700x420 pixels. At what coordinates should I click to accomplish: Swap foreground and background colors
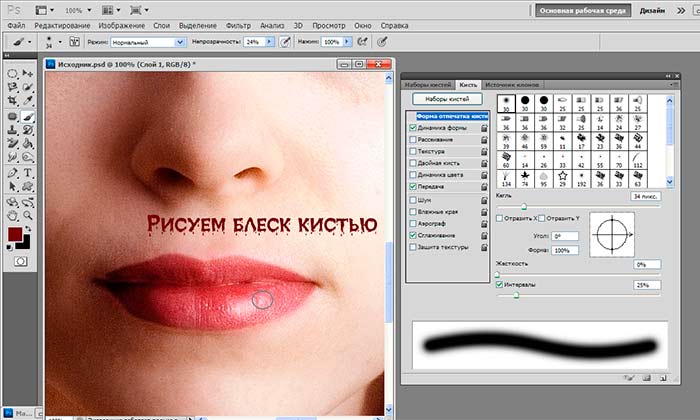[29, 229]
